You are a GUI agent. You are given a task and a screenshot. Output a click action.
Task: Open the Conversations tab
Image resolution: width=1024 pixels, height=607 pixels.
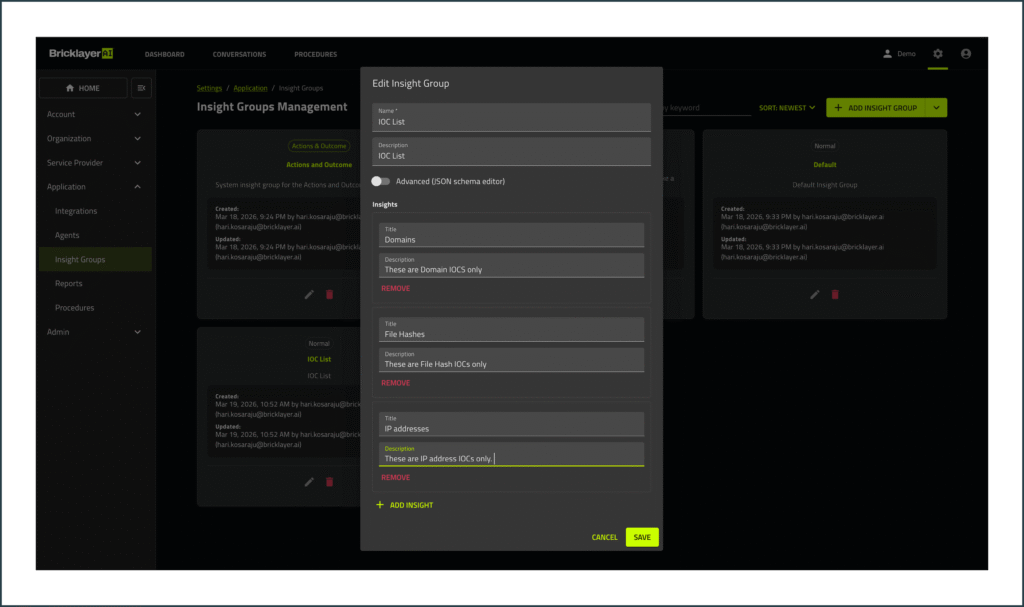pyautogui.click(x=239, y=54)
